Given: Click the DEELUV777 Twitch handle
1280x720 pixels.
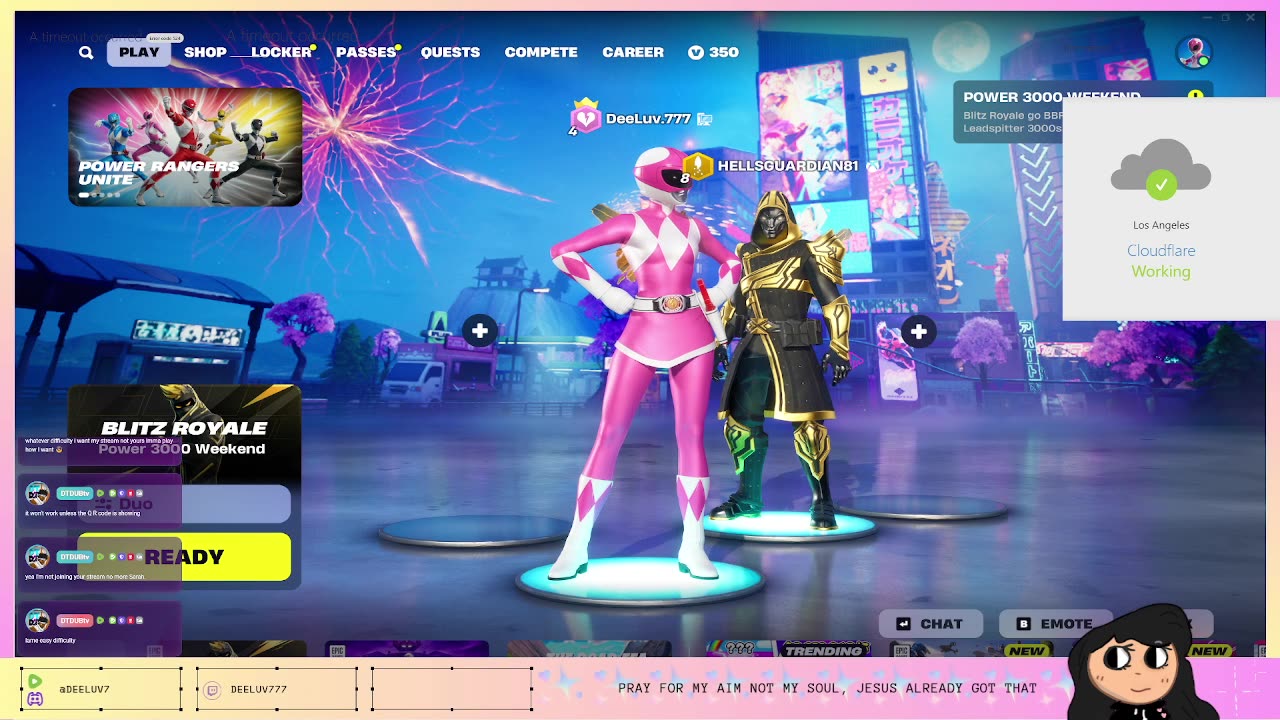Looking at the screenshot, I should tap(259, 690).
